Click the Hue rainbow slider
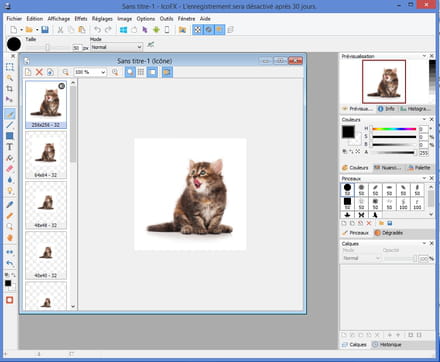This screenshot has width=440, height=362. pyautogui.click(x=394, y=129)
